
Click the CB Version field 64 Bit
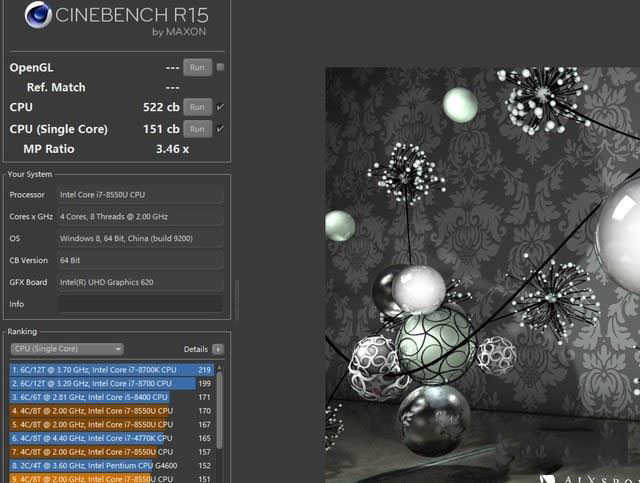click(140, 260)
